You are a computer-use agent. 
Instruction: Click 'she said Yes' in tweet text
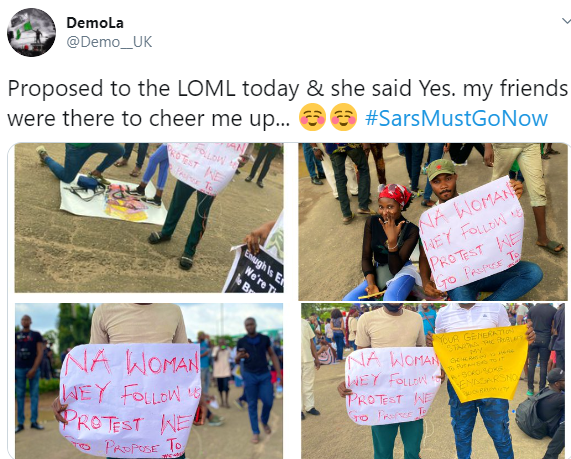(x=393, y=89)
